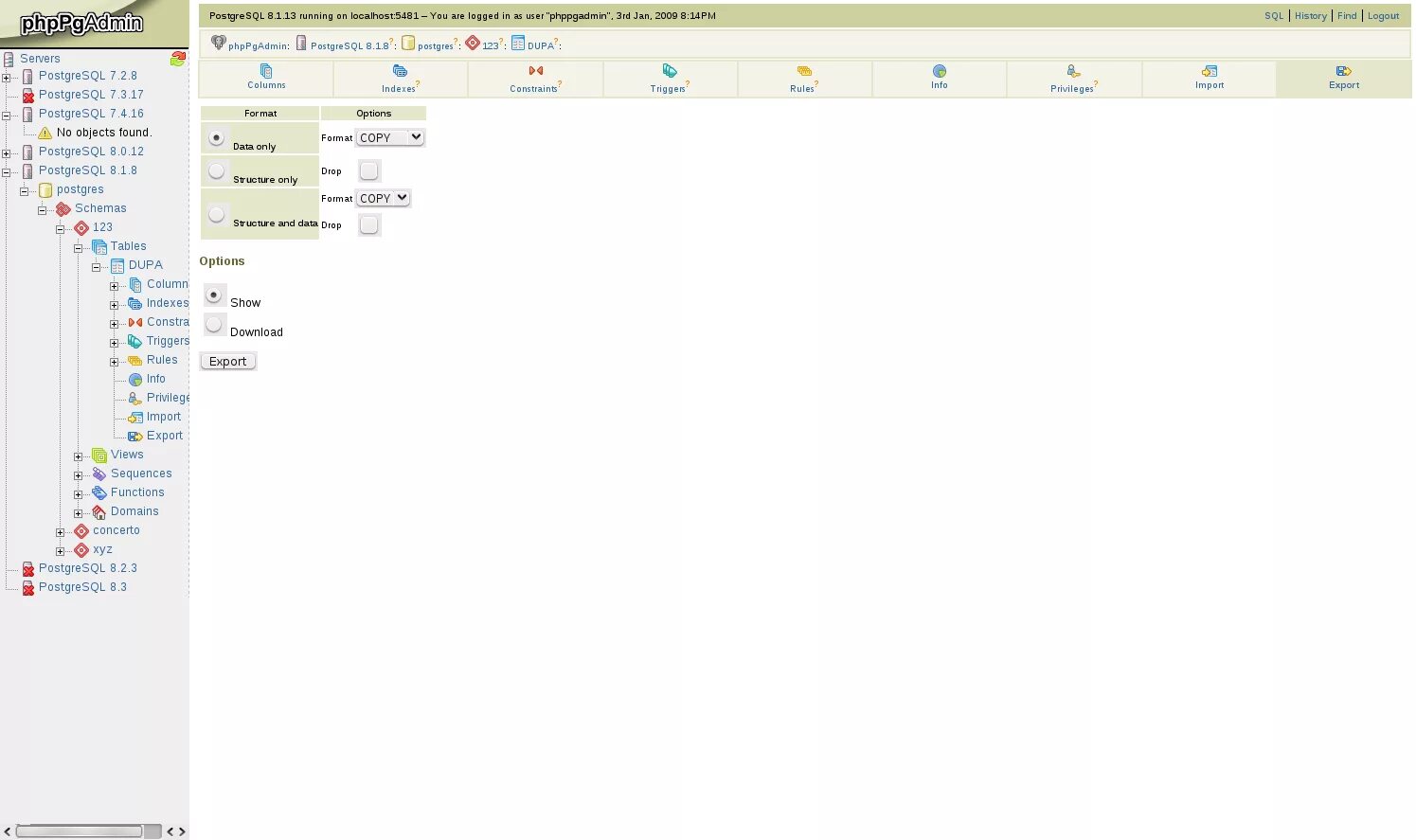Click the Privileges icon in tree
Screen dimensions: 1416x840
pos(135,399)
